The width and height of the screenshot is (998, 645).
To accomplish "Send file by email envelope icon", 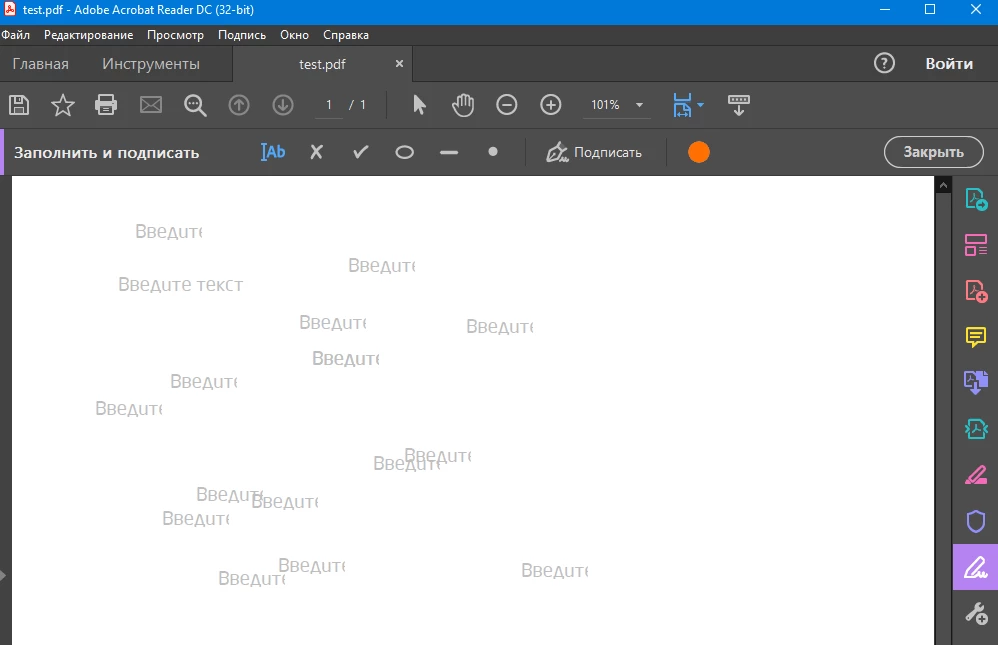I will [151, 104].
